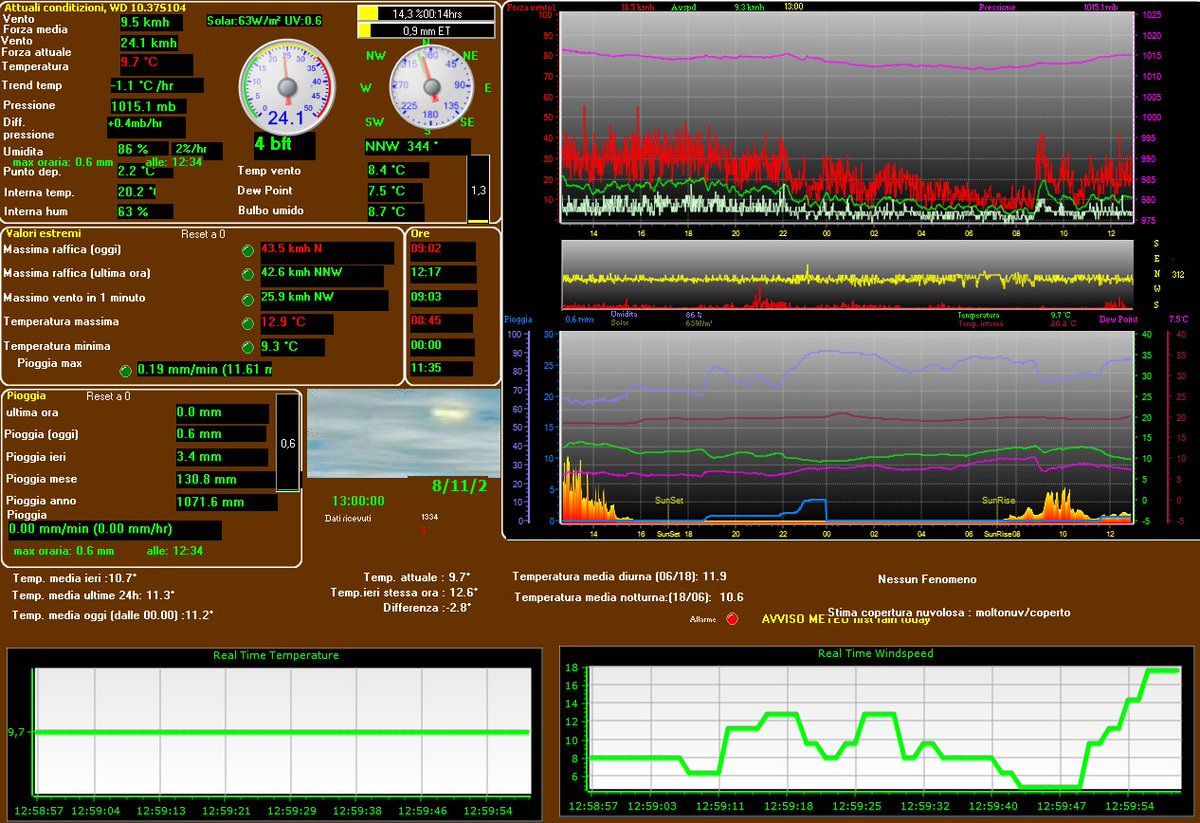Screen dimensions: 1200x823
Task: Select the Pioggia mese value 130.8 mm
Action: click(227, 480)
